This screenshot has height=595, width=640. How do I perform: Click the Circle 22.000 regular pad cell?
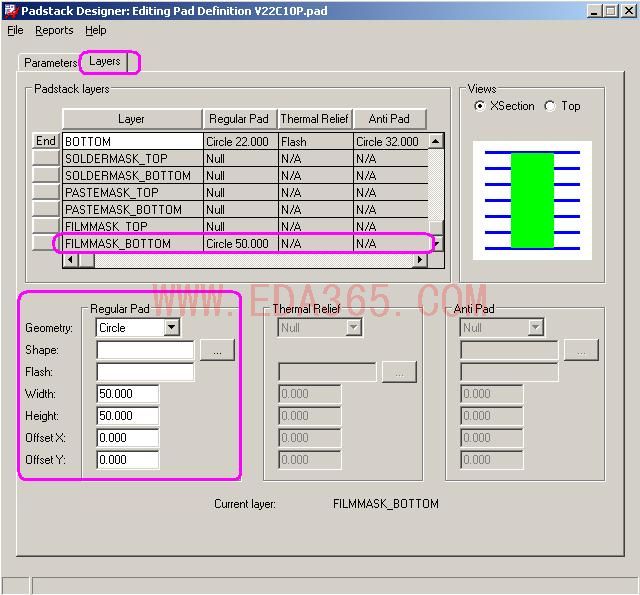point(241,141)
